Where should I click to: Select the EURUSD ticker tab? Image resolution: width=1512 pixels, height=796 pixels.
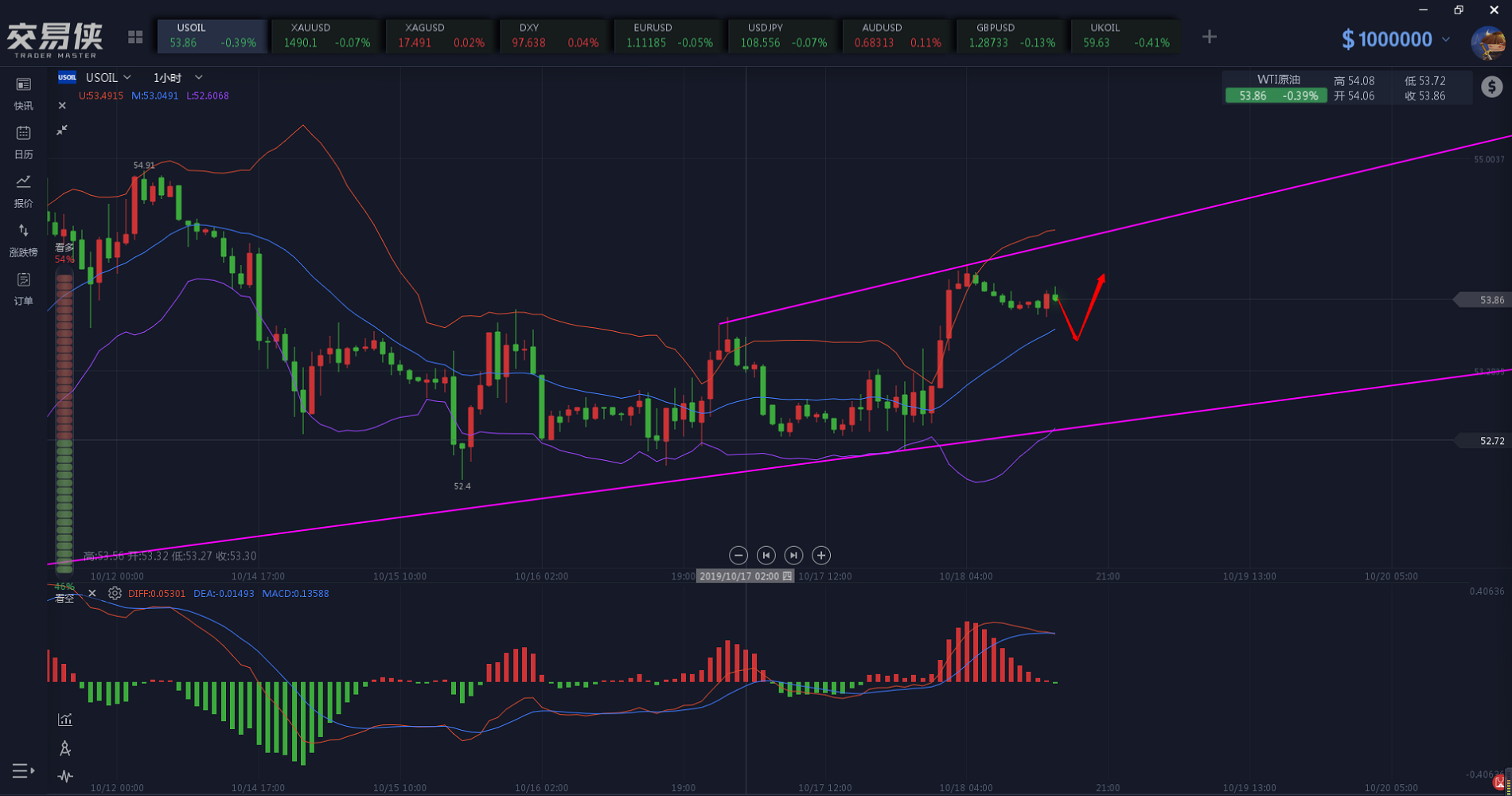(670, 36)
